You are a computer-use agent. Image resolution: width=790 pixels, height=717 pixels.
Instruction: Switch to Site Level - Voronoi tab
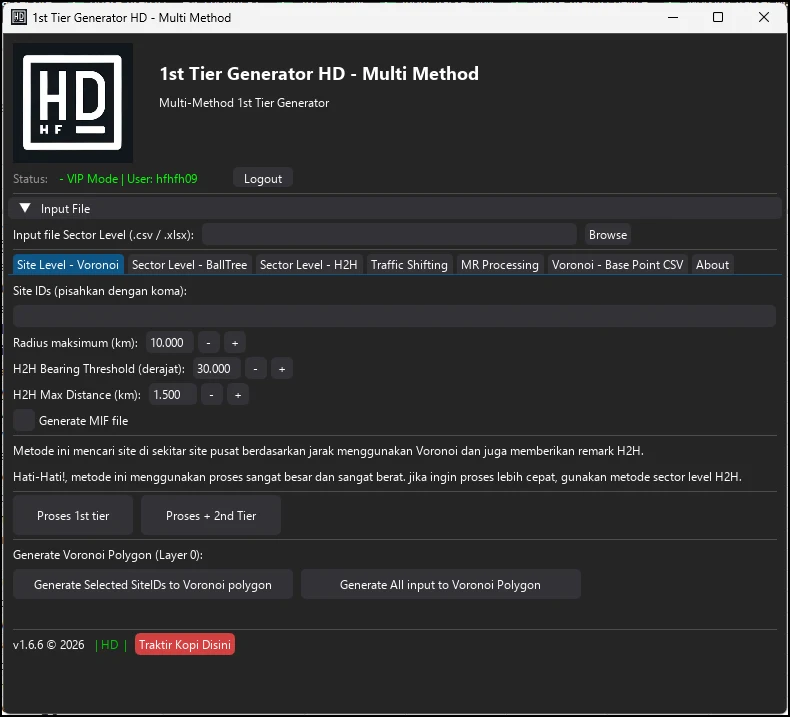click(x=68, y=265)
